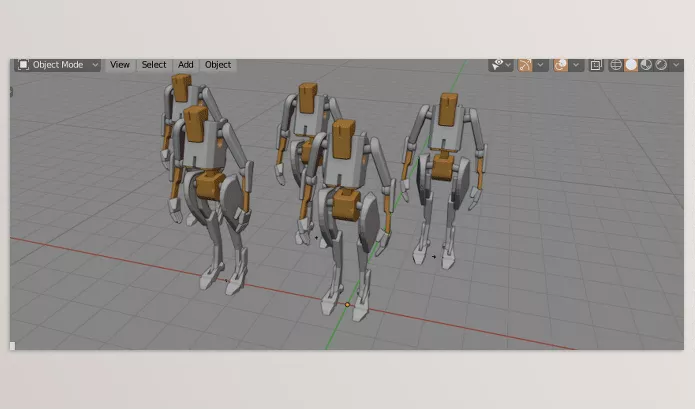The image size is (695, 409).
Task: Toggle the Show Overlays button
Action: [560, 65]
